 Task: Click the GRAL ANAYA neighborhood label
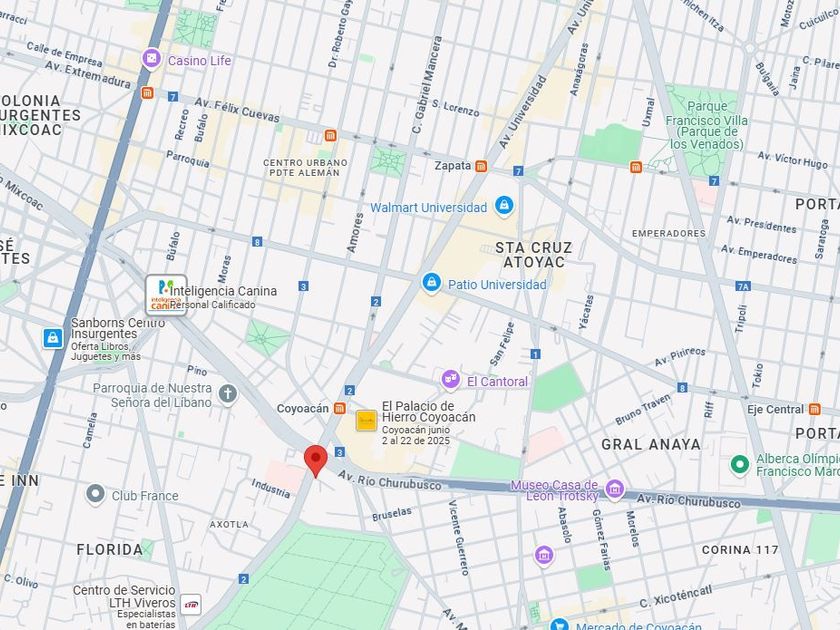click(651, 444)
